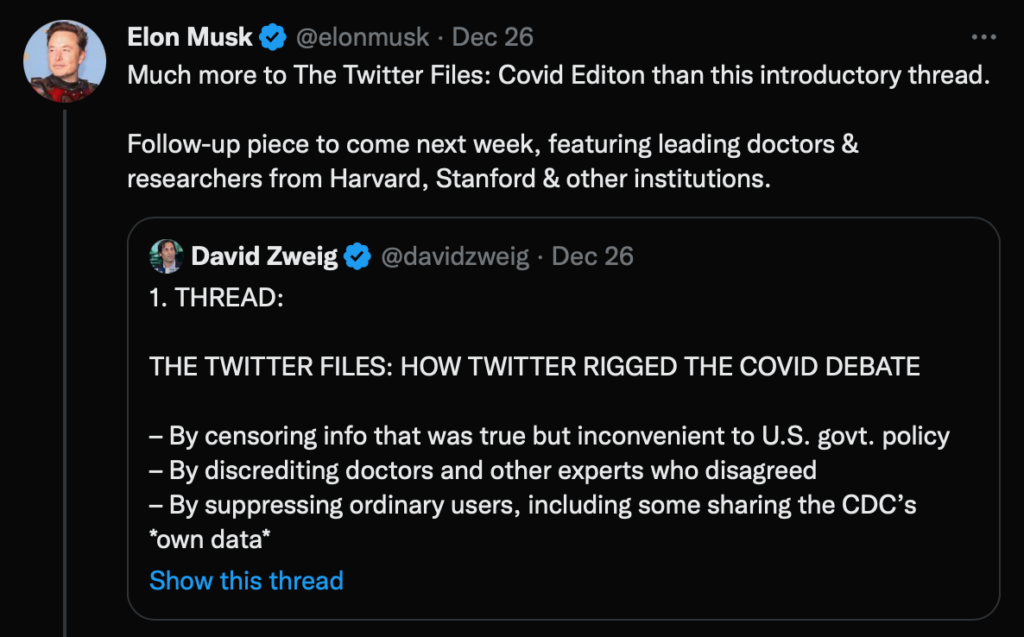Open the "HOW TWITTER RIGGED THE COVID DEBATE" headline
This screenshot has width=1024, height=637.
coord(534,366)
